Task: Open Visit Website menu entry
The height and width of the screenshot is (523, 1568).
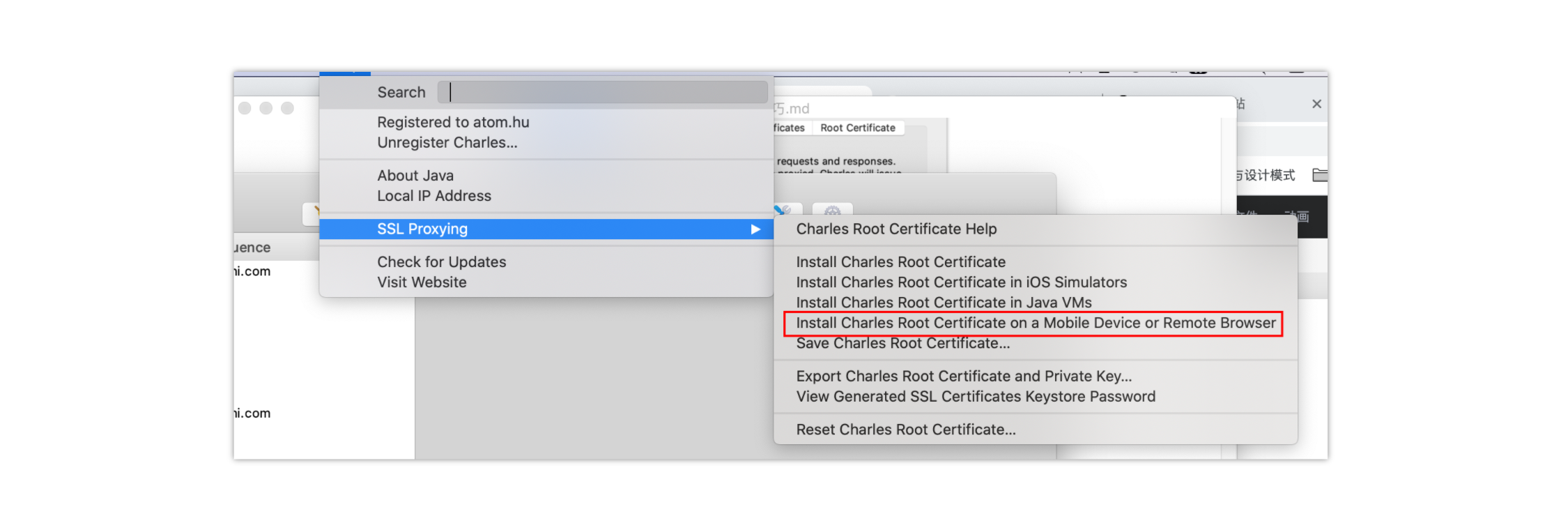Action: 422,282
